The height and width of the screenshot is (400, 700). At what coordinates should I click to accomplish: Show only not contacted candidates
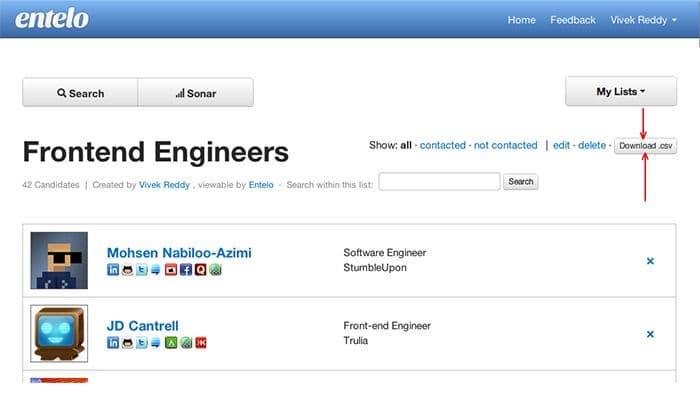pos(506,146)
